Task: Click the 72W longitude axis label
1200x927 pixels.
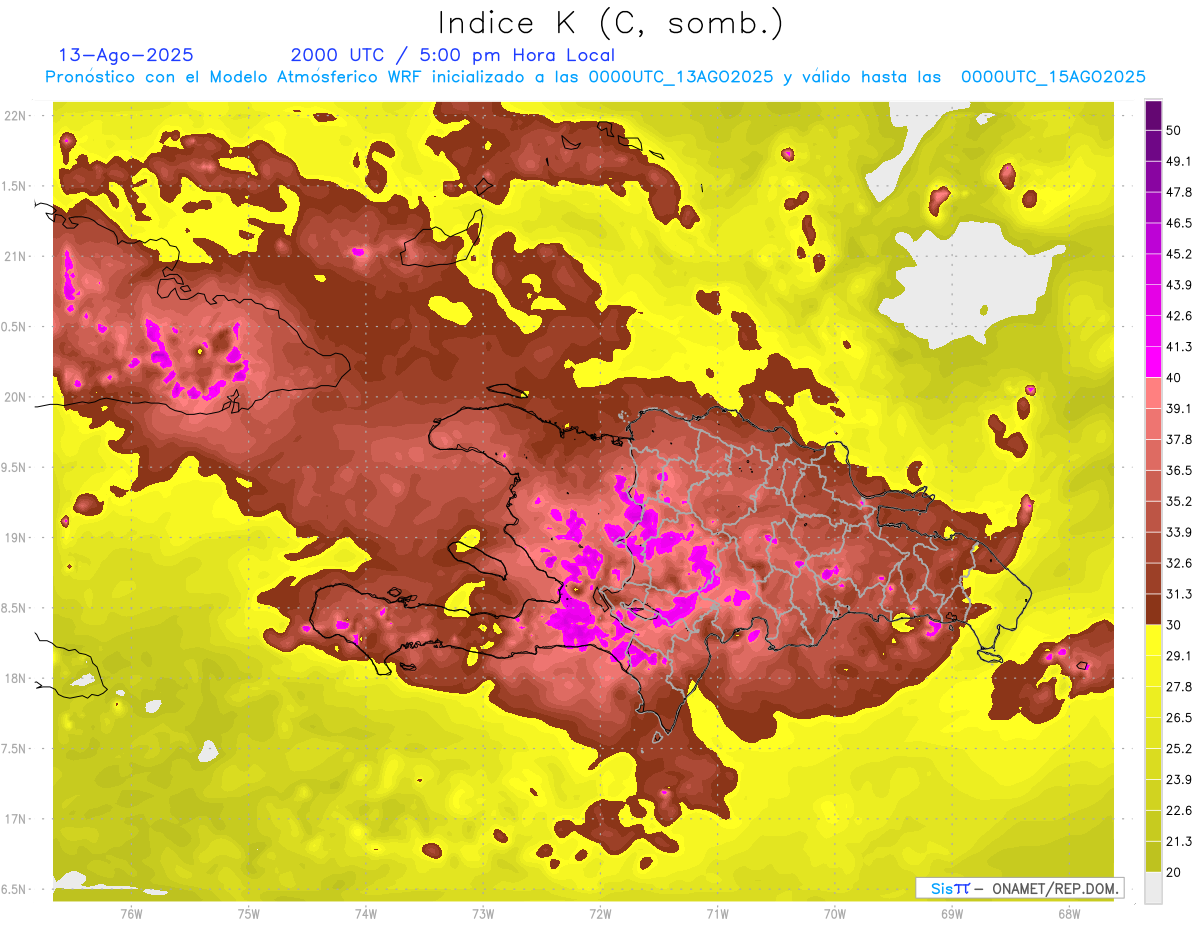Action: (x=600, y=914)
